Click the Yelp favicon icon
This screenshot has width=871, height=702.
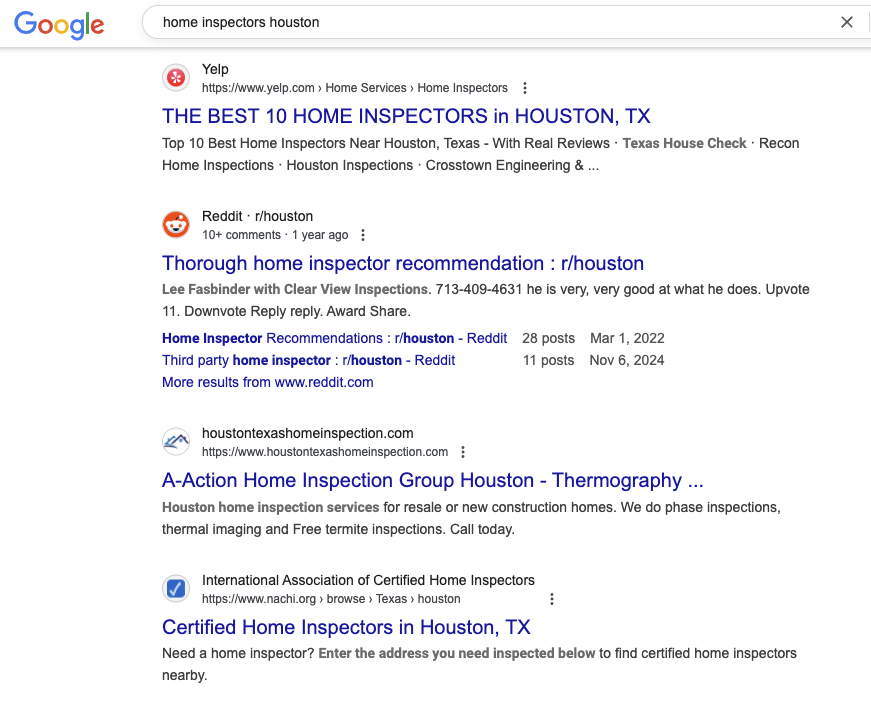[176, 78]
